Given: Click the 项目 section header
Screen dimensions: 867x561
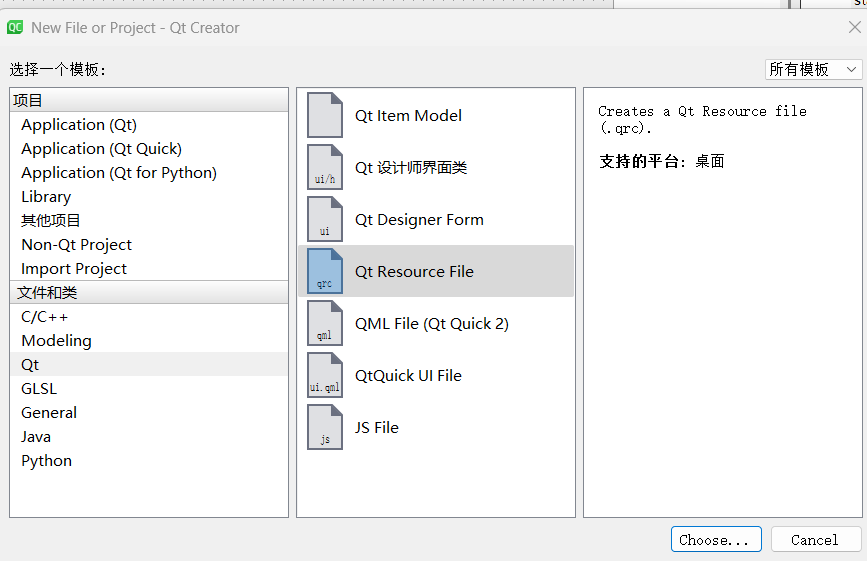Looking at the screenshot, I should click(149, 100).
